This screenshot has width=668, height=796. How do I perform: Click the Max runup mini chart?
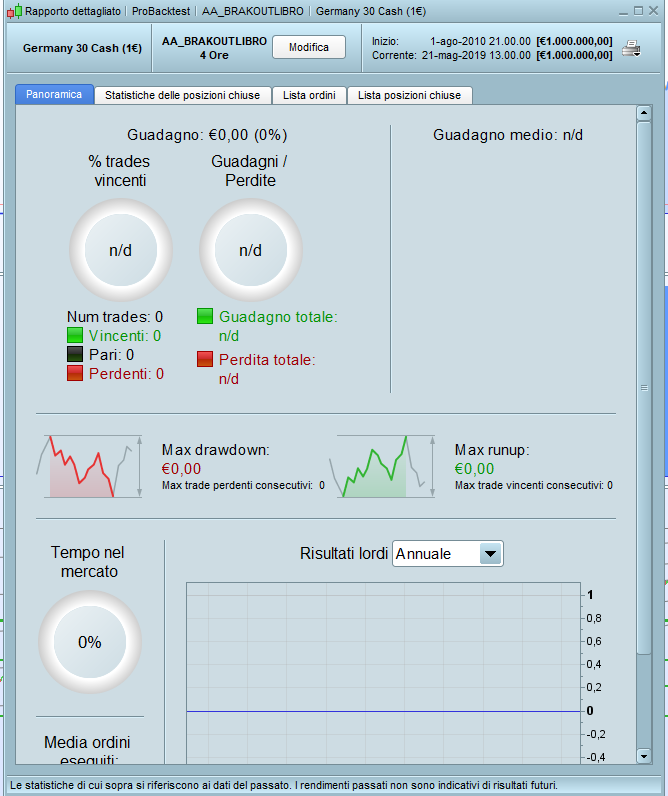click(382, 466)
